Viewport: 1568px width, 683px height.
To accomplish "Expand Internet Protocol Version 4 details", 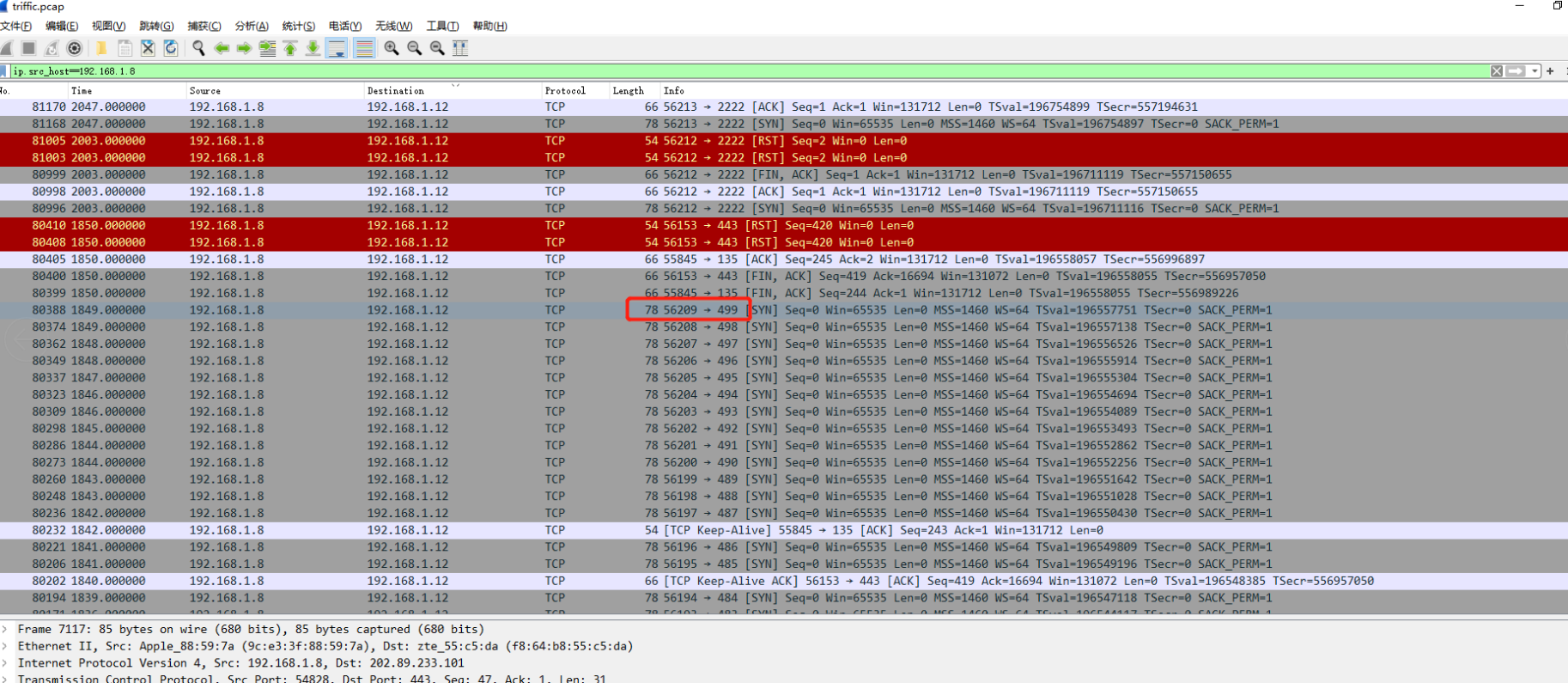I will 5,663.
